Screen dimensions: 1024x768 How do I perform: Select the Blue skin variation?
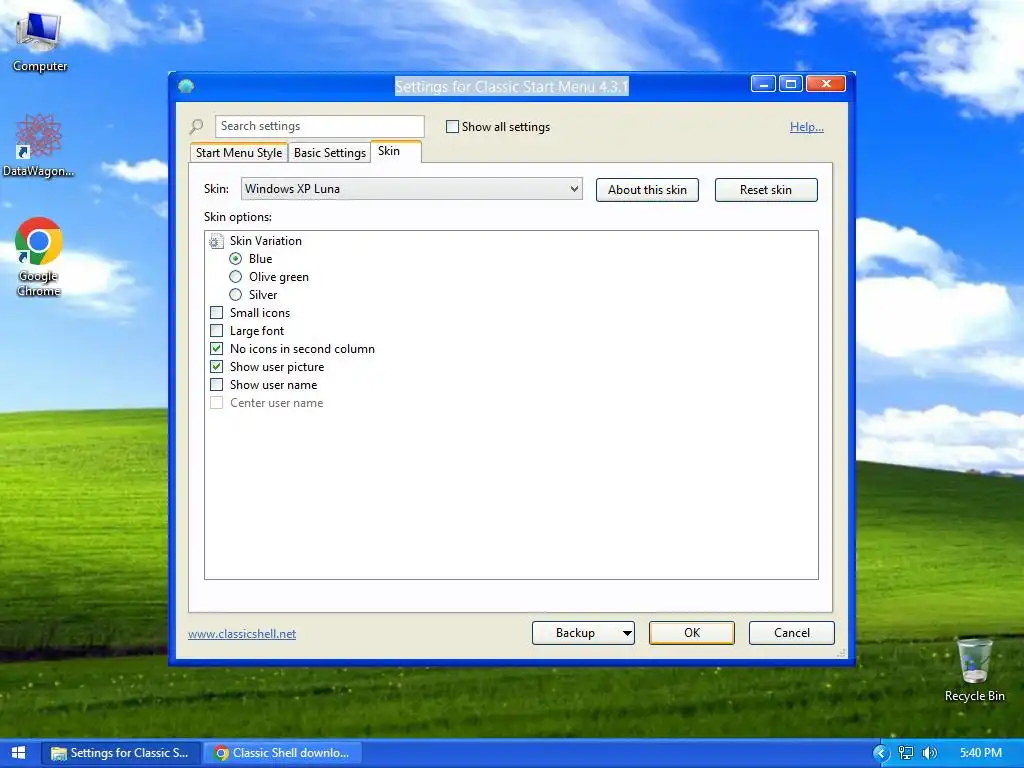click(x=236, y=259)
